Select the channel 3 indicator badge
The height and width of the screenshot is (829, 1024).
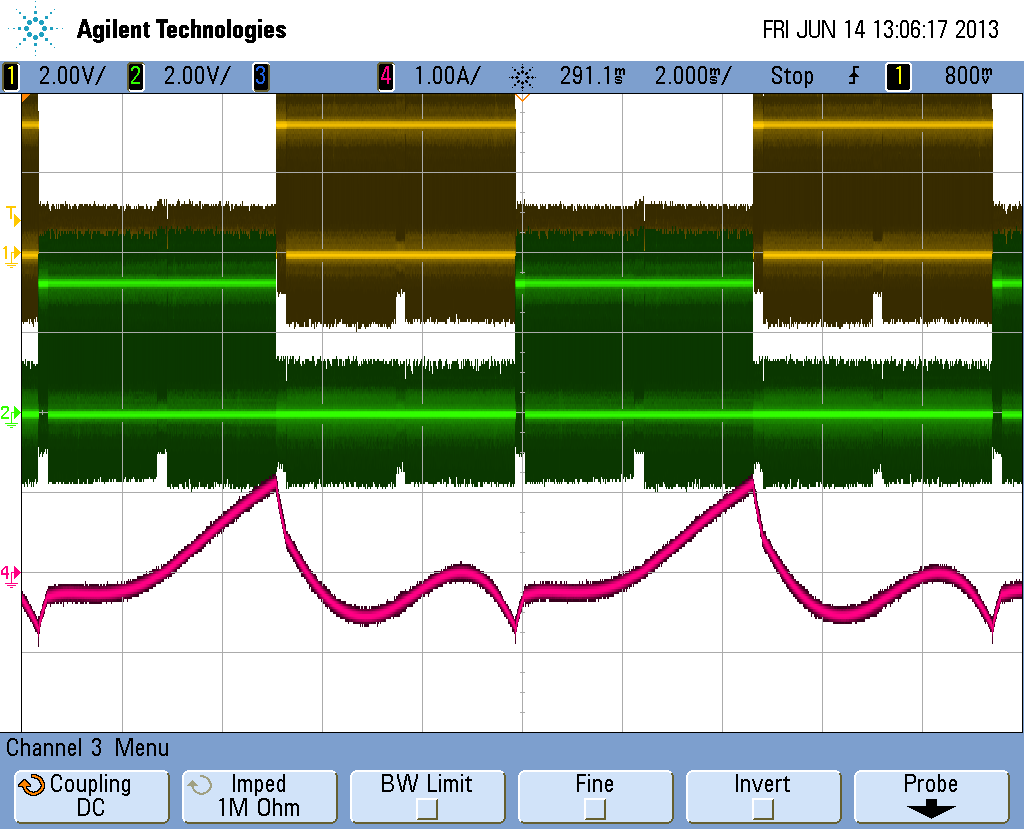tap(261, 76)
